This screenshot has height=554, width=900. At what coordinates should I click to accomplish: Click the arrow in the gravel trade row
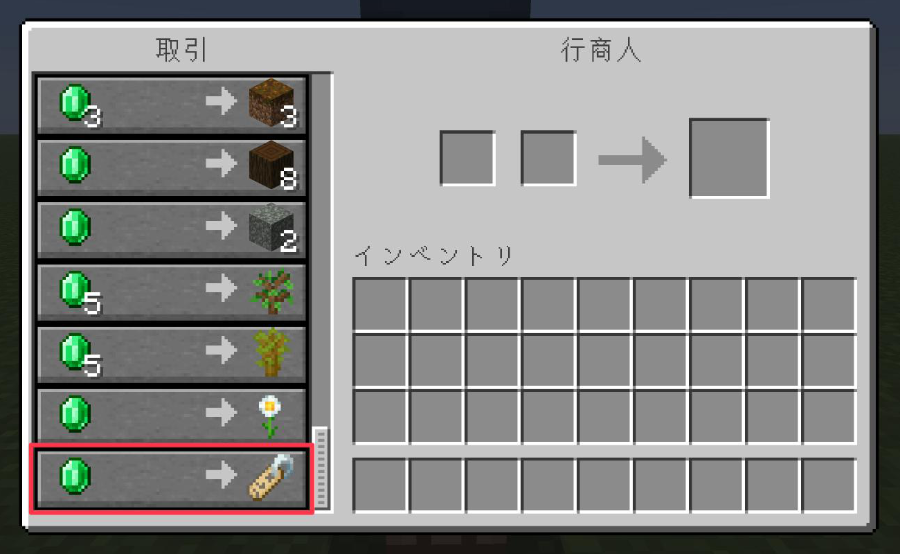point(221,225)
